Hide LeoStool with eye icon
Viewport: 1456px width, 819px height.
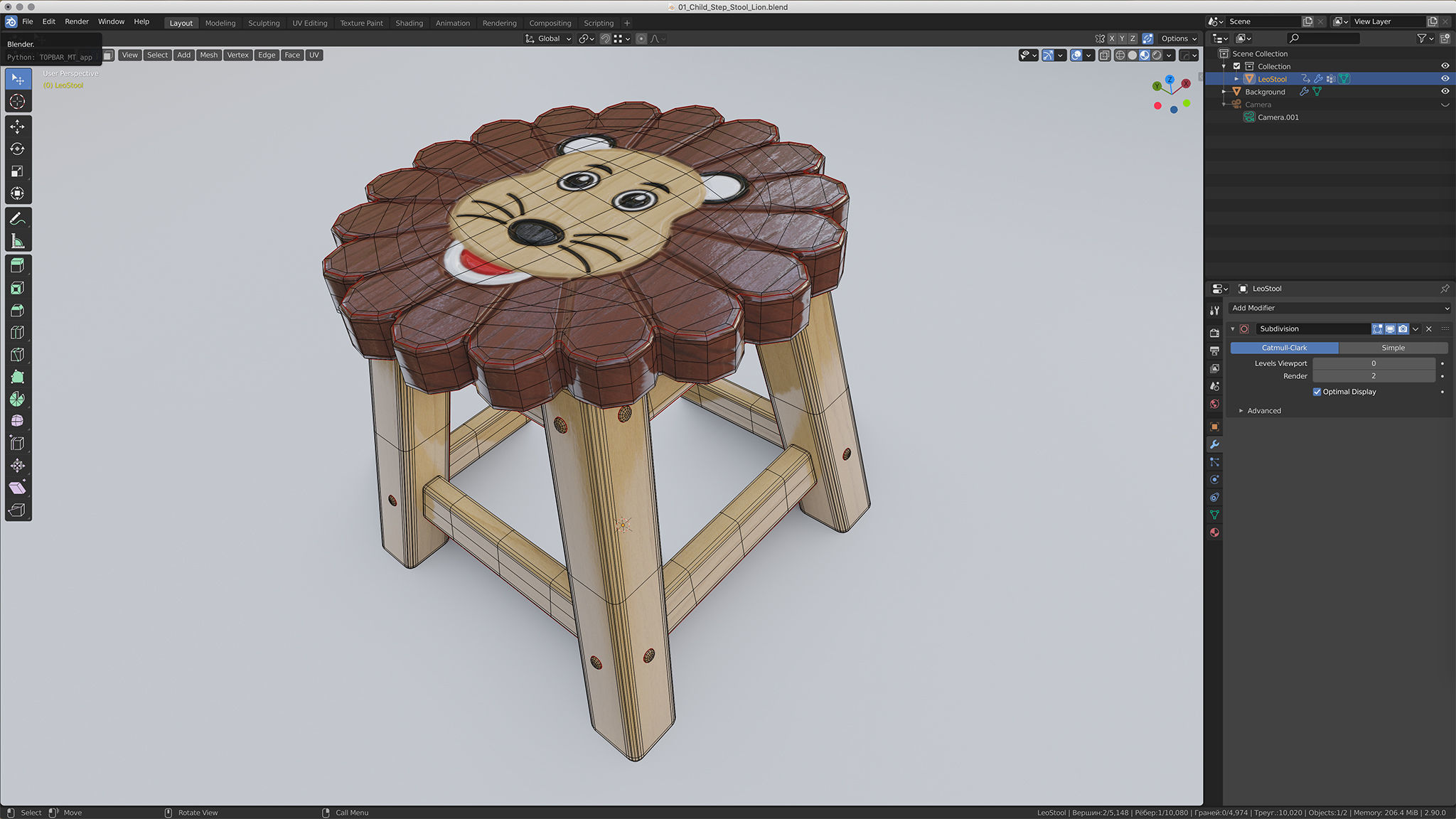(1445, 79)
